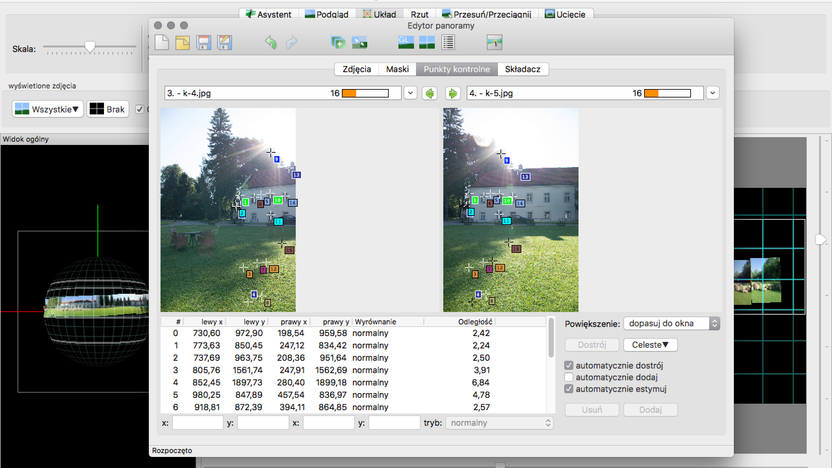
Task: Click the Brak button in background window
Action: pyautogui.click(x=108, y=109)
